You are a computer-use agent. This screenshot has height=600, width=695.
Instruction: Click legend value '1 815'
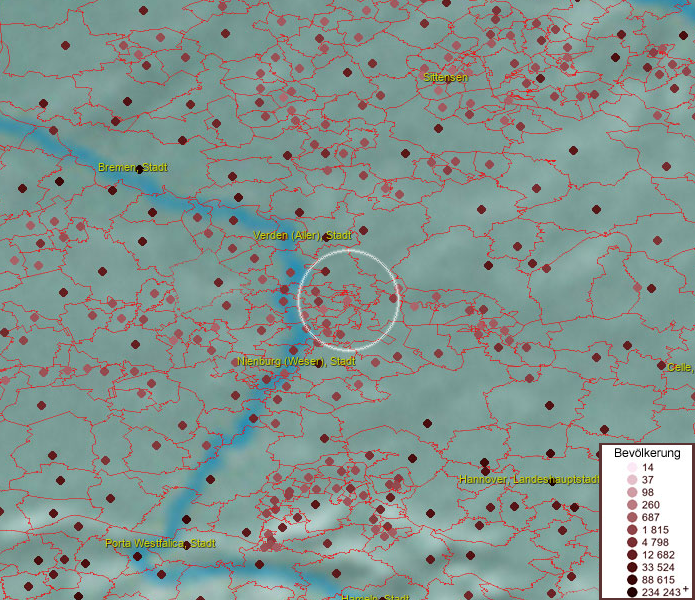(x=655, y=530)
